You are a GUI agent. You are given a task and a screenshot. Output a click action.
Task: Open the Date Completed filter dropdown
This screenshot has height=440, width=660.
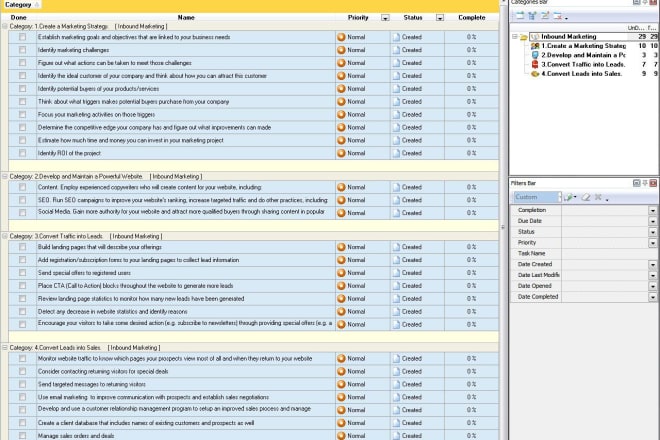coord(652,297)
